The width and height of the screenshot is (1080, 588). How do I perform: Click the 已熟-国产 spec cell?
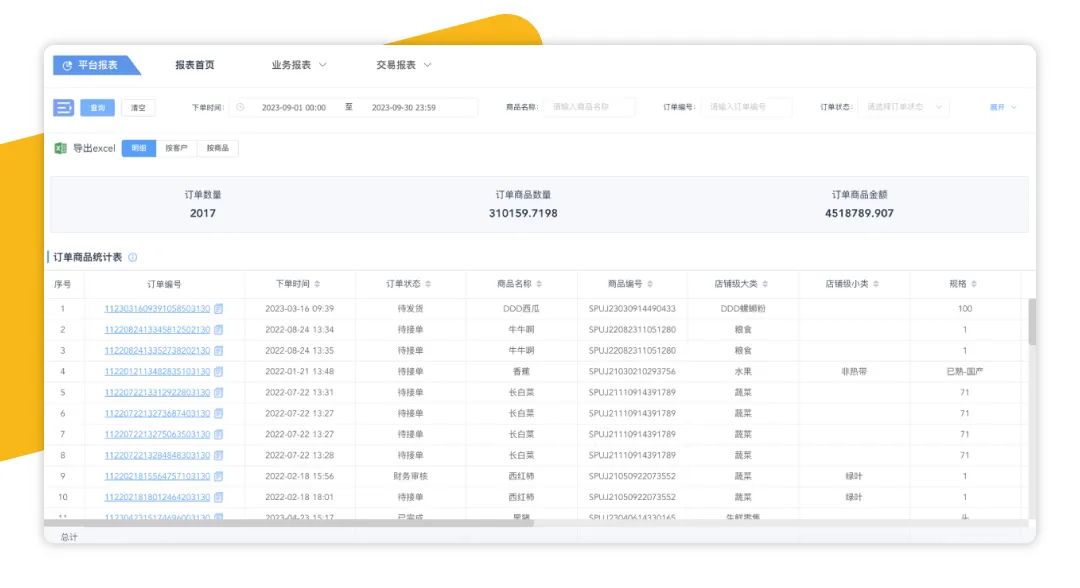(x=965, y=372)
